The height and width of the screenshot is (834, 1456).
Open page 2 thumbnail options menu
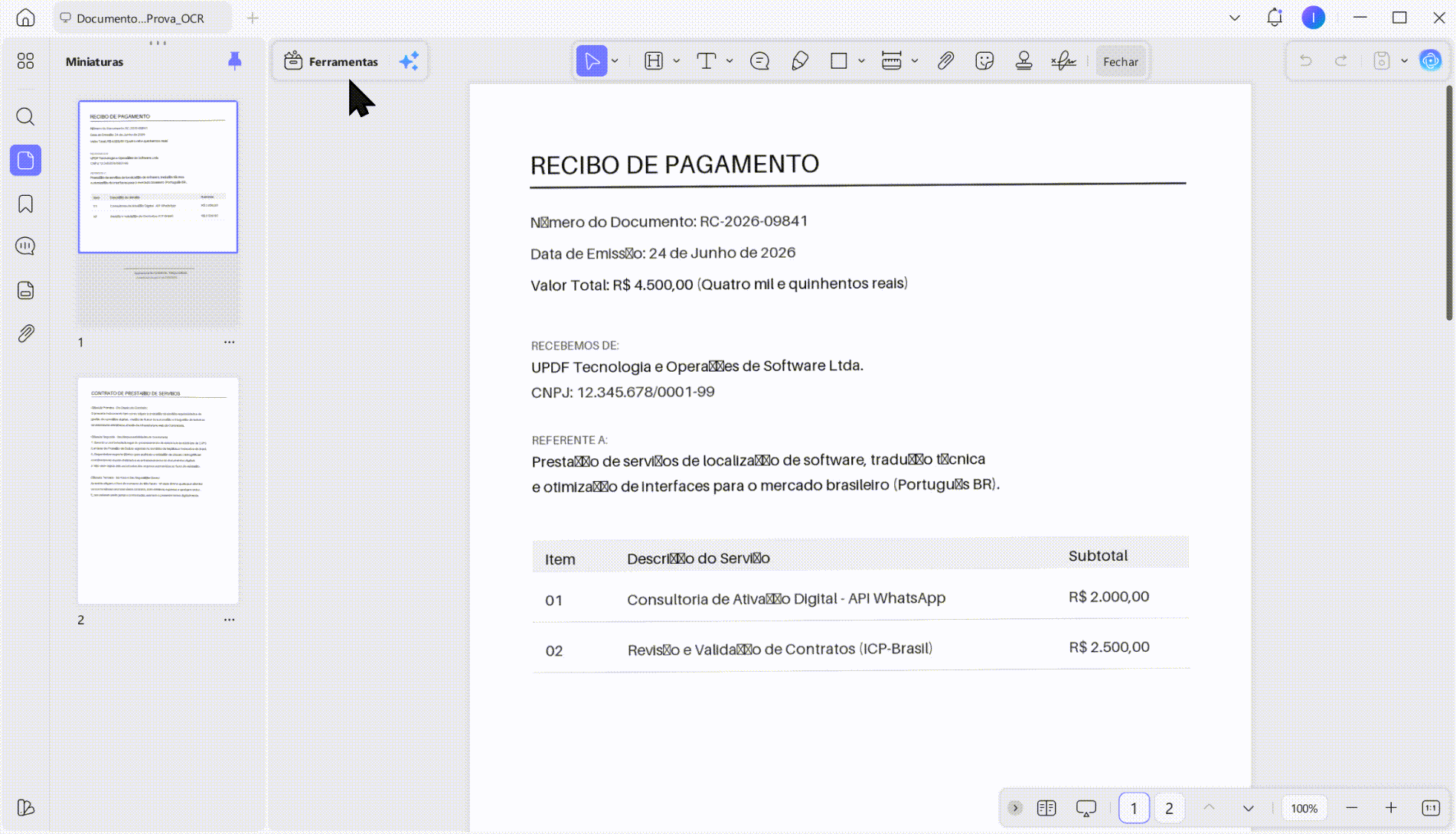[229, 620]
